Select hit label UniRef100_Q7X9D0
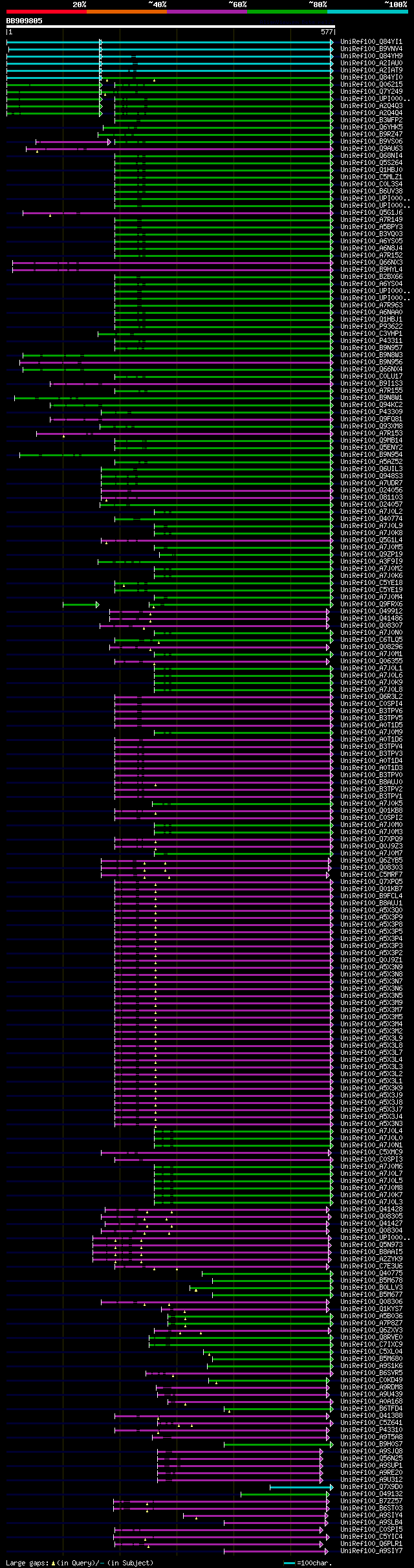414x1568 pixels. point(371,1486)
